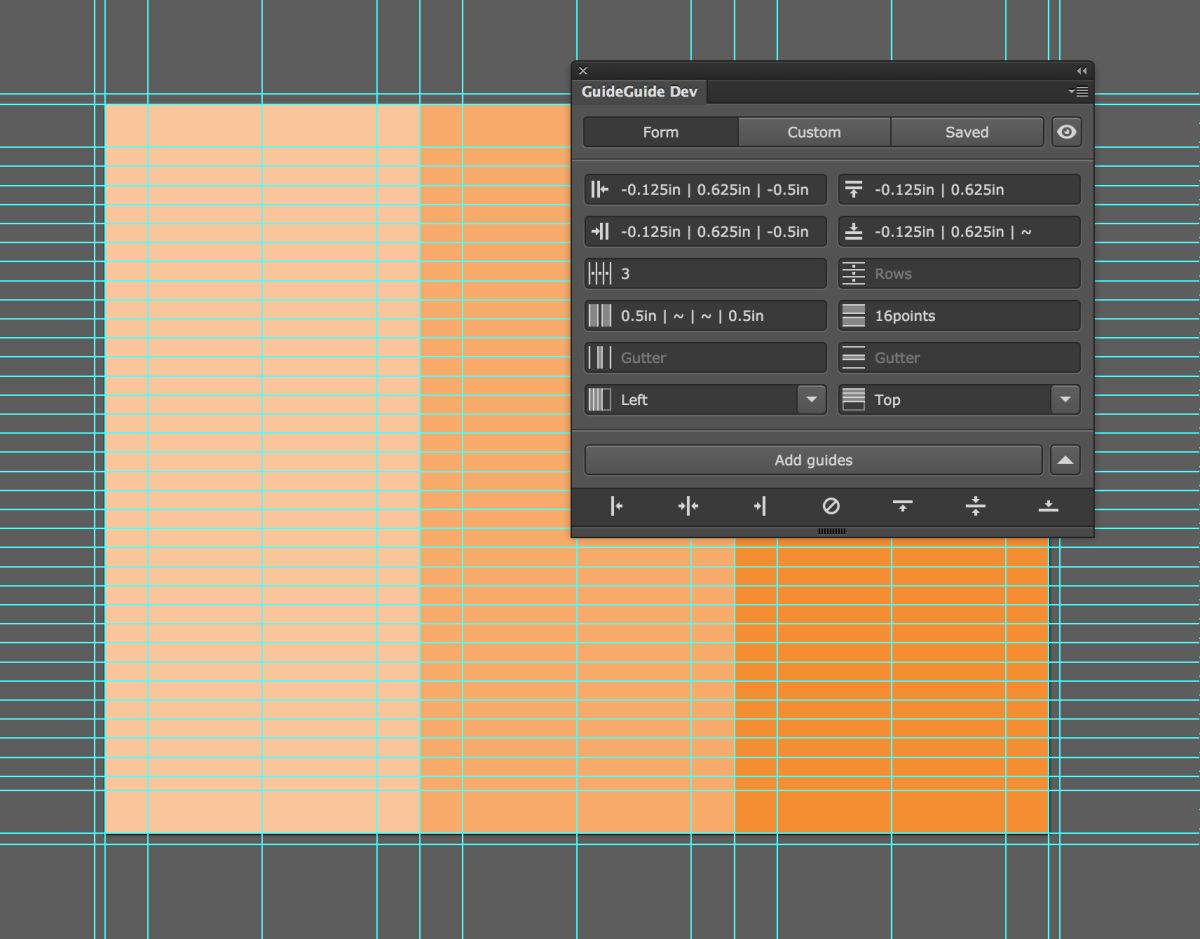Add guide to left edge
This screenshot has width=1200, height=939.
[616, 506]
